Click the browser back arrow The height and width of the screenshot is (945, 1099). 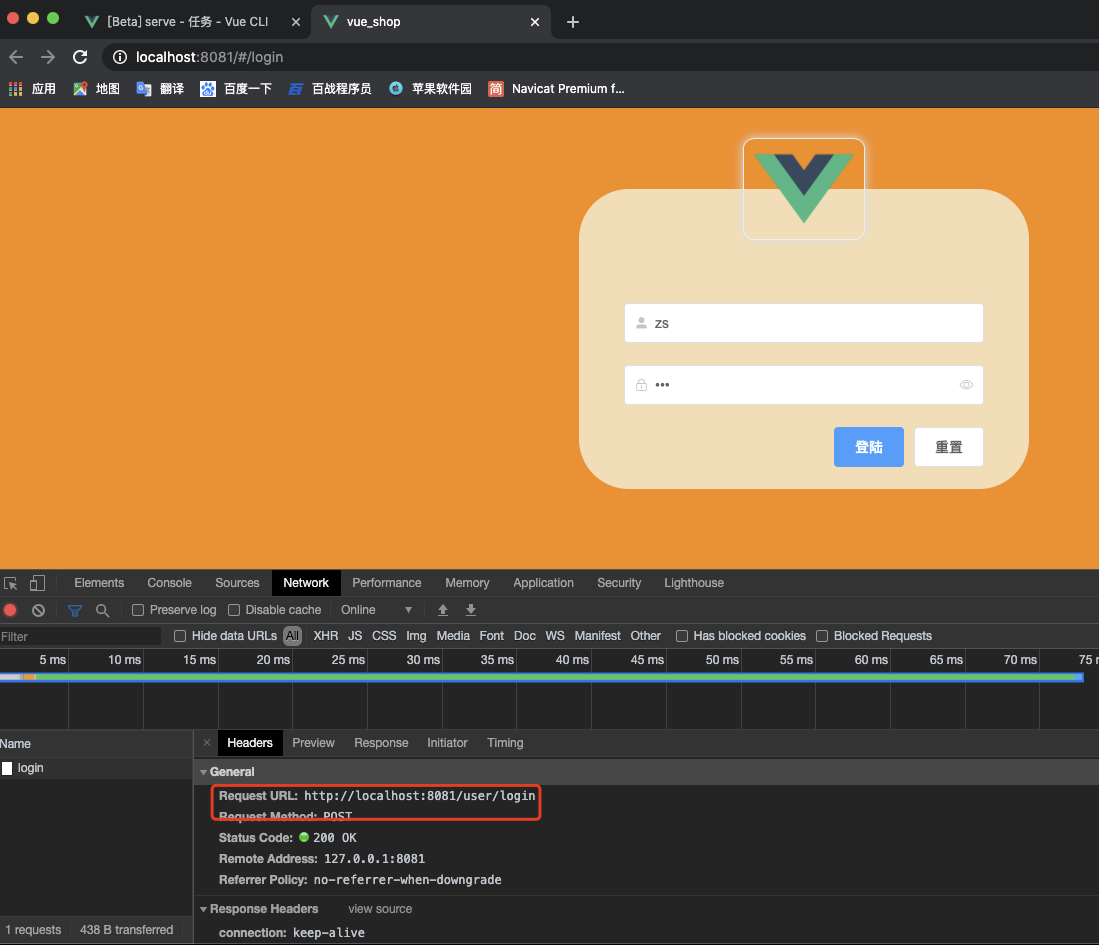click(16, 57)
